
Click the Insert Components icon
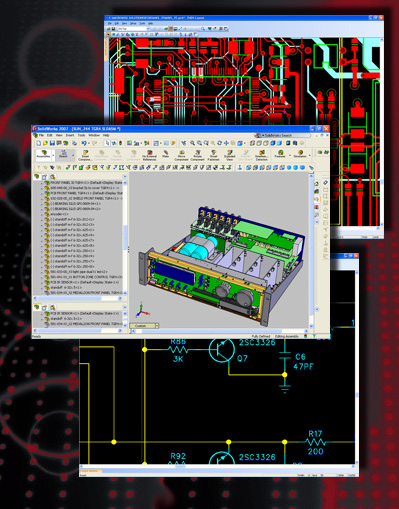tap(85, 155)
